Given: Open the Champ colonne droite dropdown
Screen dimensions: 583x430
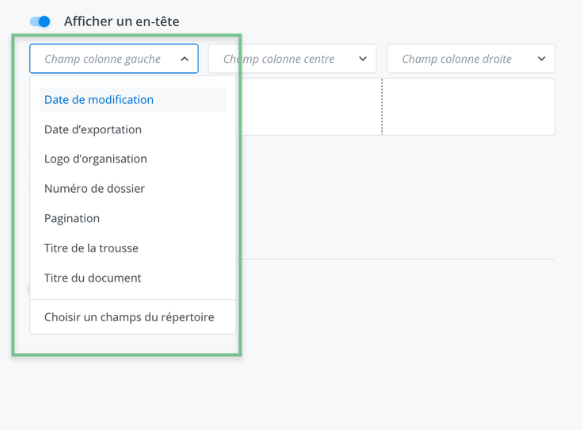Looking at the screenshot, I should coord(471,59).
